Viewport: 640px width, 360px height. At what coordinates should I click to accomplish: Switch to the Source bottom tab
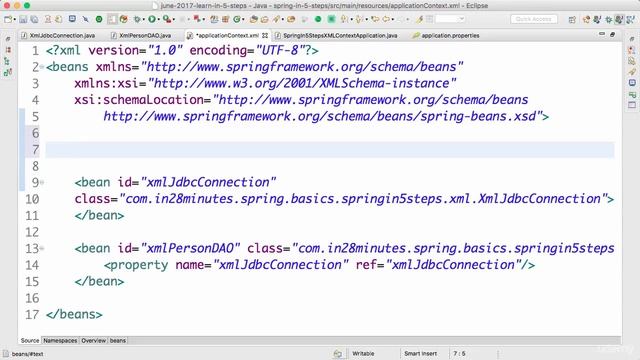(30, 340)
